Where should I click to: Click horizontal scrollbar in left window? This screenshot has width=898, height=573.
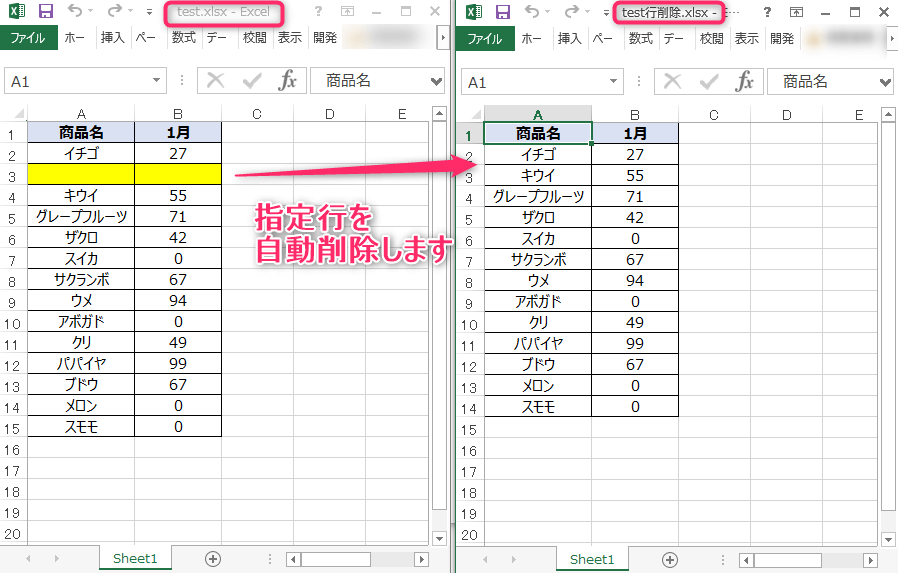(x=350, y=559)
